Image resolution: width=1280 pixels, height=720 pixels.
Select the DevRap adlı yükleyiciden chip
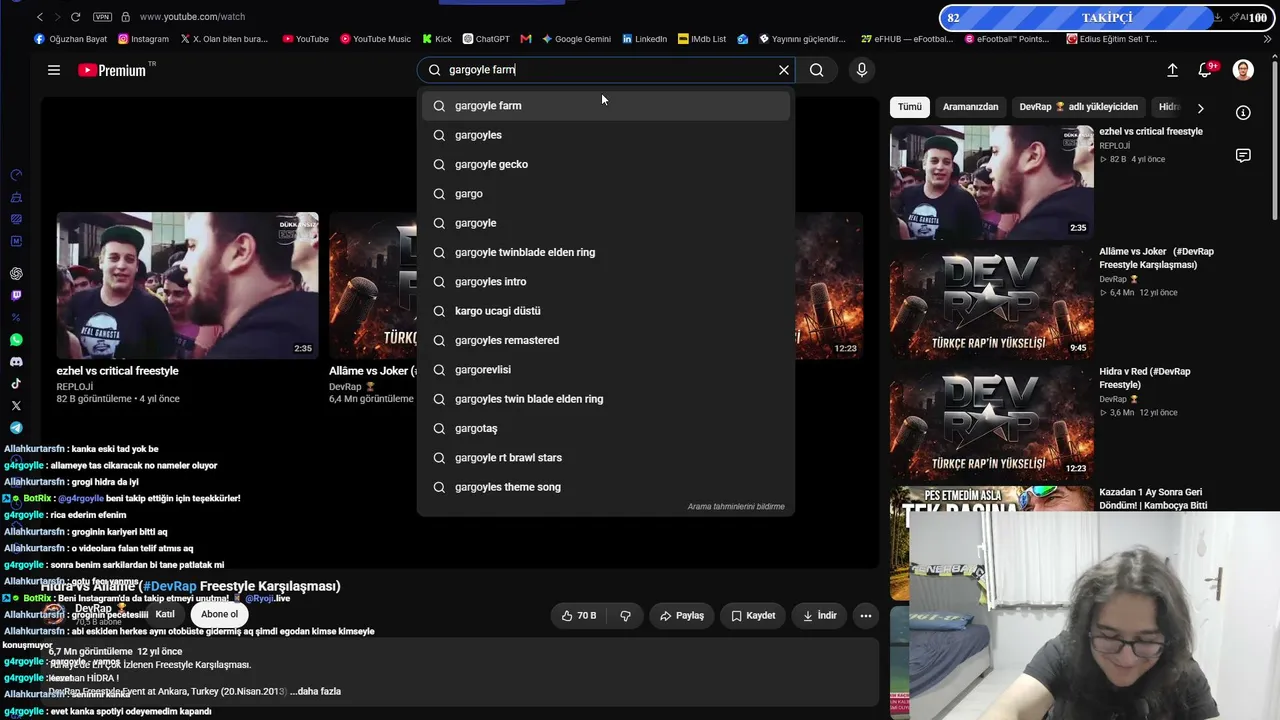[x=1078, y=107]
